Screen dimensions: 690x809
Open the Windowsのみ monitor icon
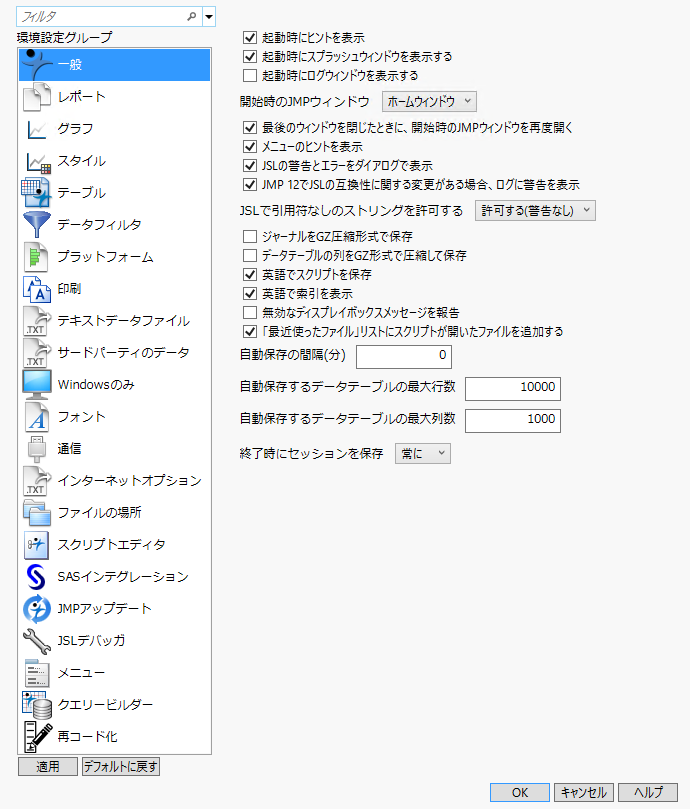(x=37, y=384)
